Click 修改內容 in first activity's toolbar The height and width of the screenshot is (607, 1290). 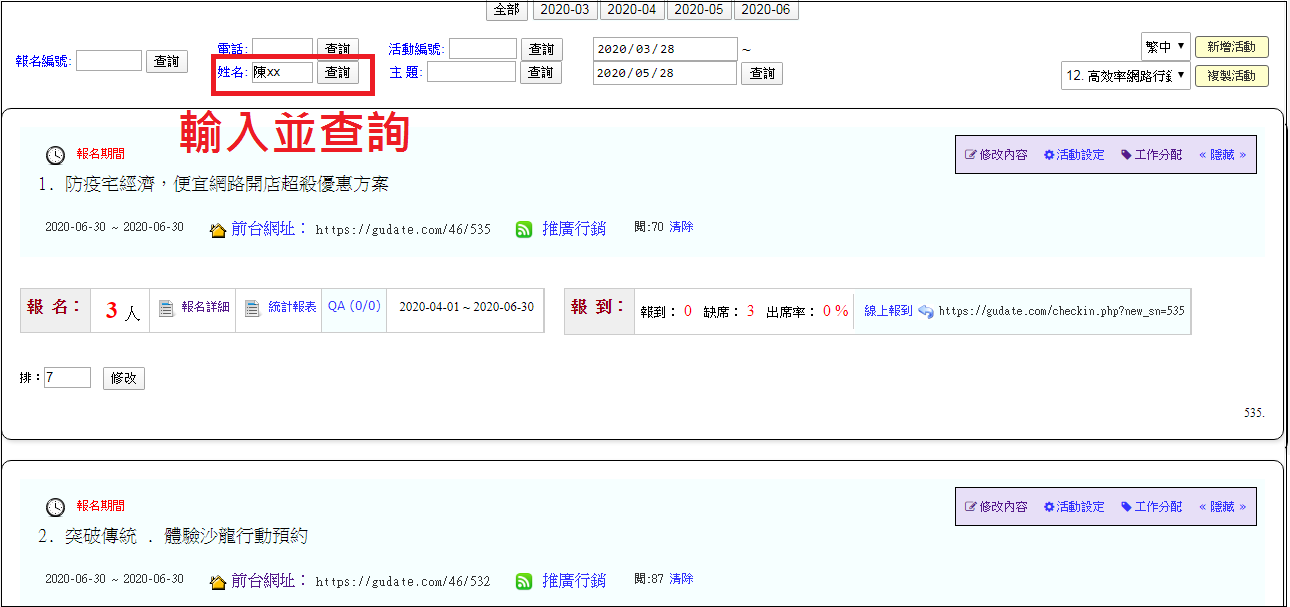(996, 155)
